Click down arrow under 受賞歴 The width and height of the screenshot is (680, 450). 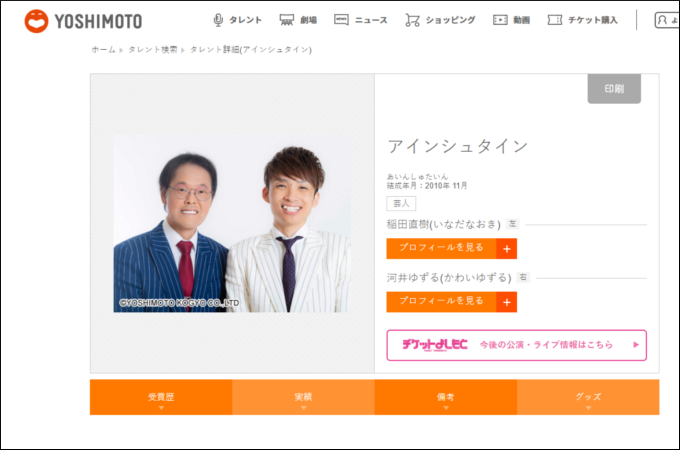point(161,408)
